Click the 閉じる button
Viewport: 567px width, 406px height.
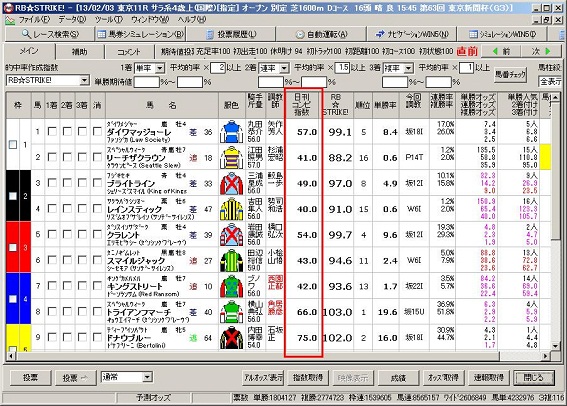point(534,378)
